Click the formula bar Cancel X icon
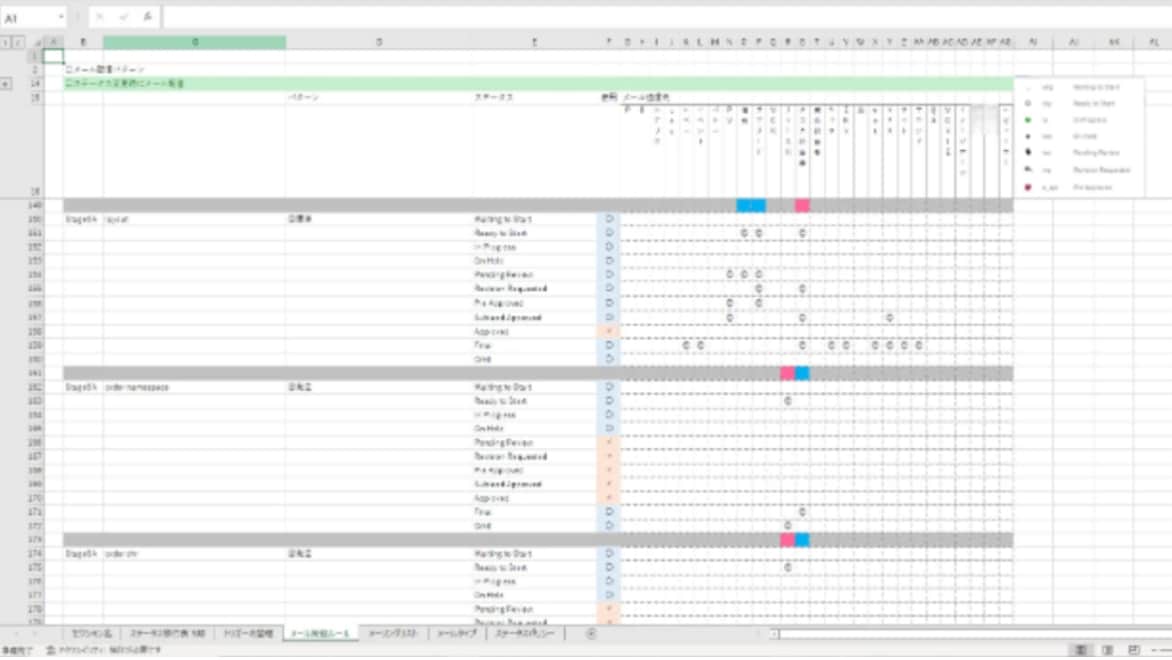 pos(100,17)
